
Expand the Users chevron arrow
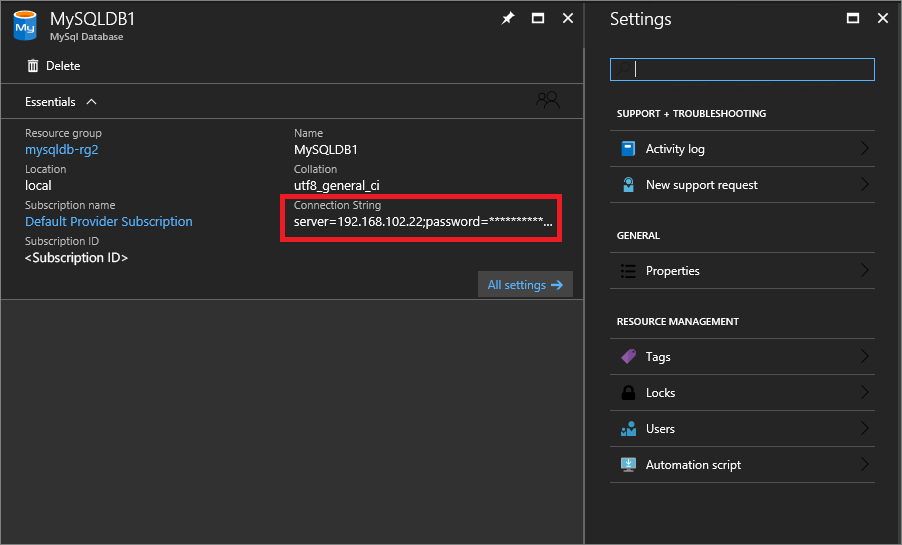click(864, 429)
